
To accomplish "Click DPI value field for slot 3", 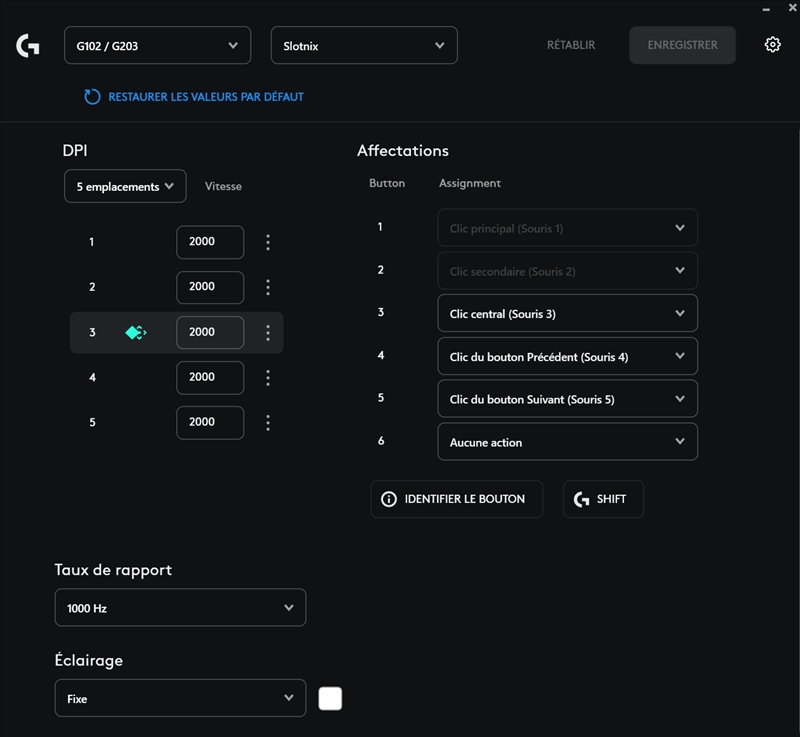I will 210,332.
